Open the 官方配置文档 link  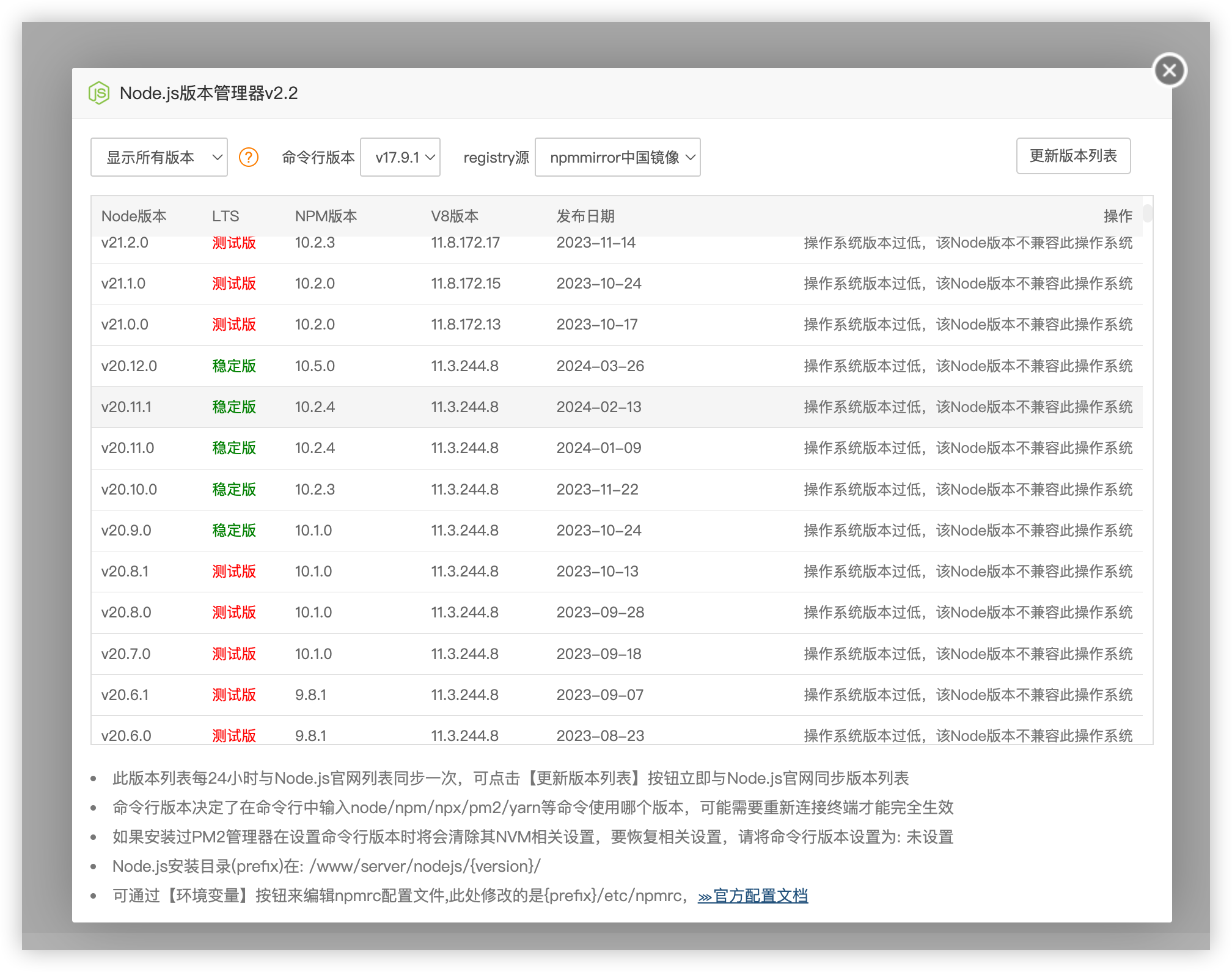(753, 896)
